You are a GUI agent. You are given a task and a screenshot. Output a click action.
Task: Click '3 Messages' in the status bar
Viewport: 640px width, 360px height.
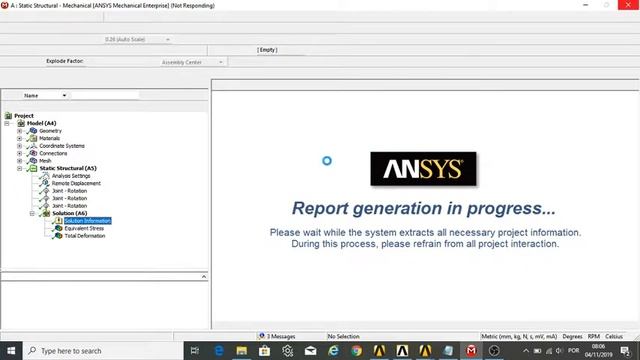pos(281,336)
